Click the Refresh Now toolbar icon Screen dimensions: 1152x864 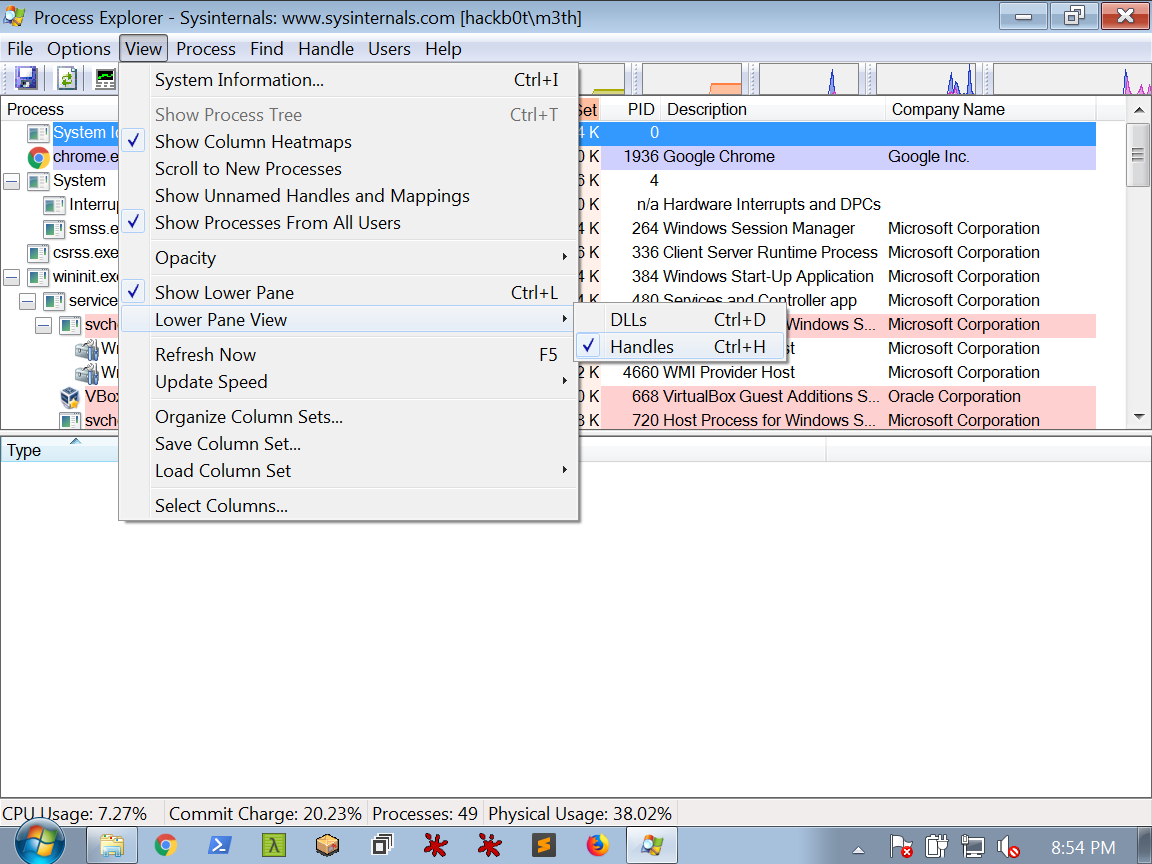(x=67, y=79)
